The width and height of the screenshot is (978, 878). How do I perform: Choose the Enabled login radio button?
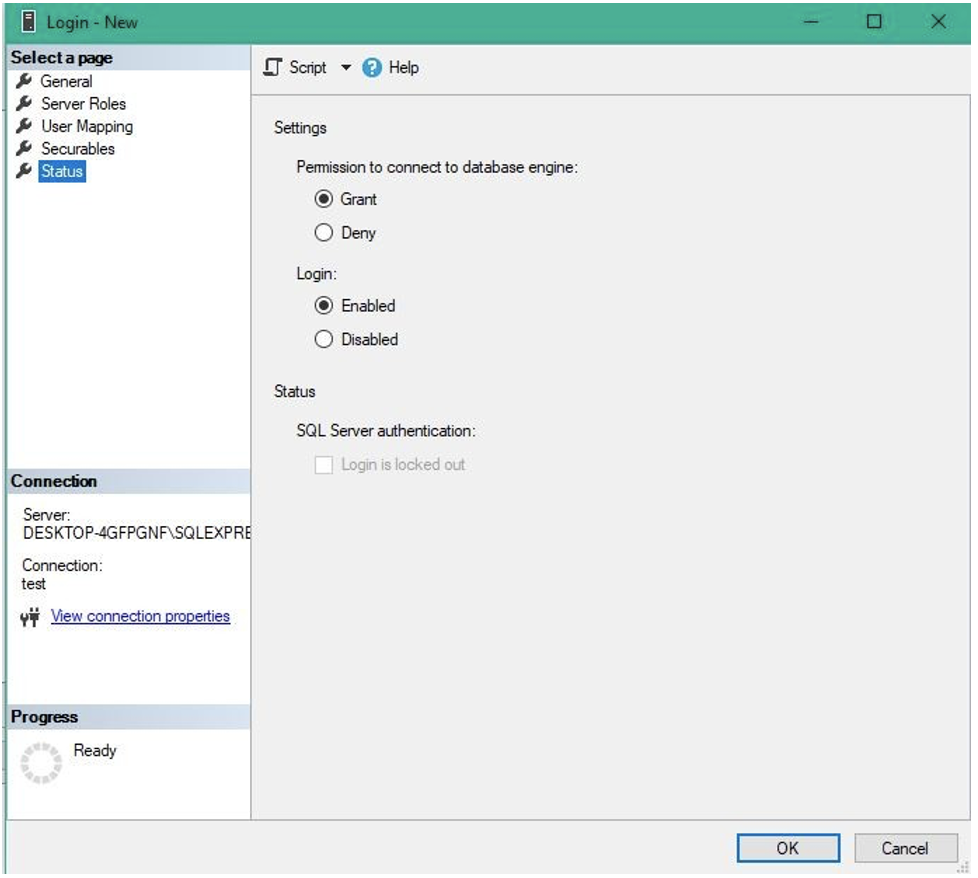323,306
